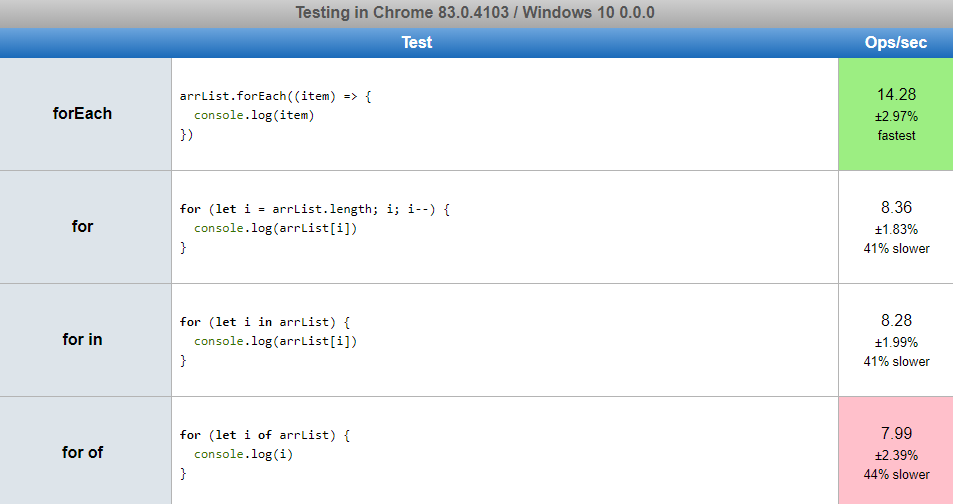Click the Testing in Chrome title bar
Image resolution: width=953 pixels, height=504 pixels.
(x=476, y=13)
